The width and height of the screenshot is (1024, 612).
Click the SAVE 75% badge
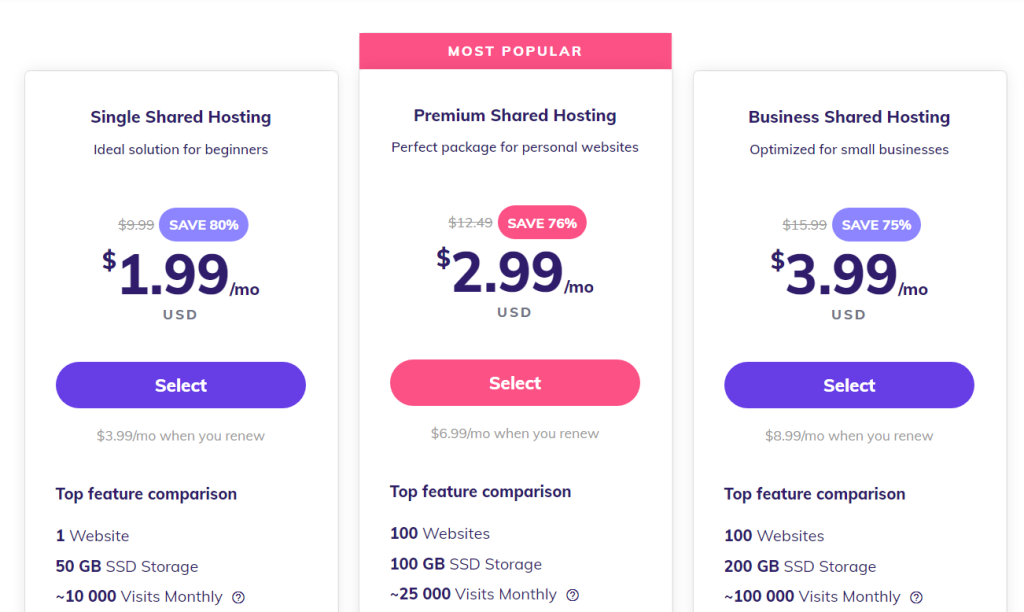876,225
